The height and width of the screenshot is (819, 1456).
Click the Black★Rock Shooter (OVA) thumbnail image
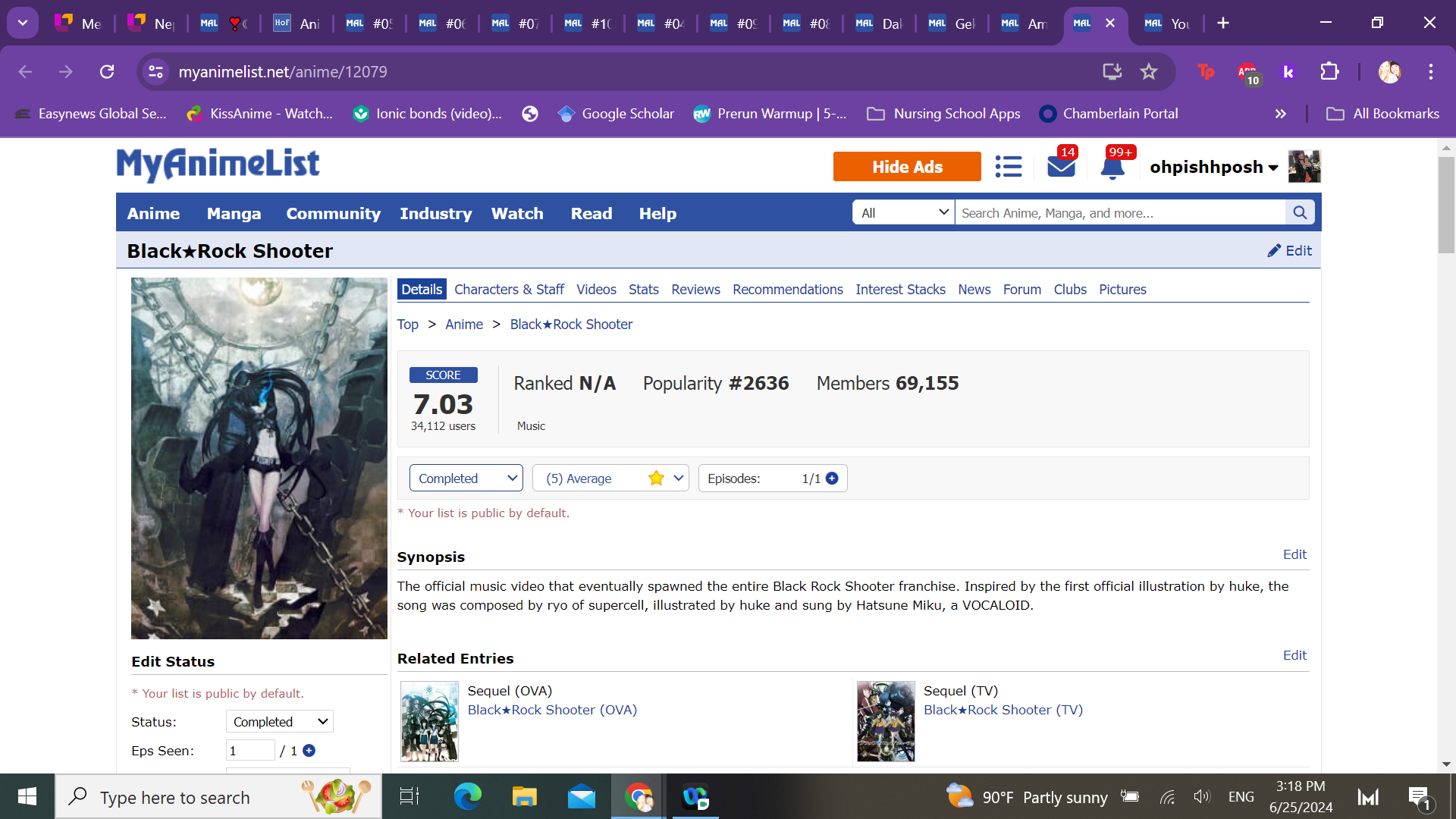click(x=429, y=720)
